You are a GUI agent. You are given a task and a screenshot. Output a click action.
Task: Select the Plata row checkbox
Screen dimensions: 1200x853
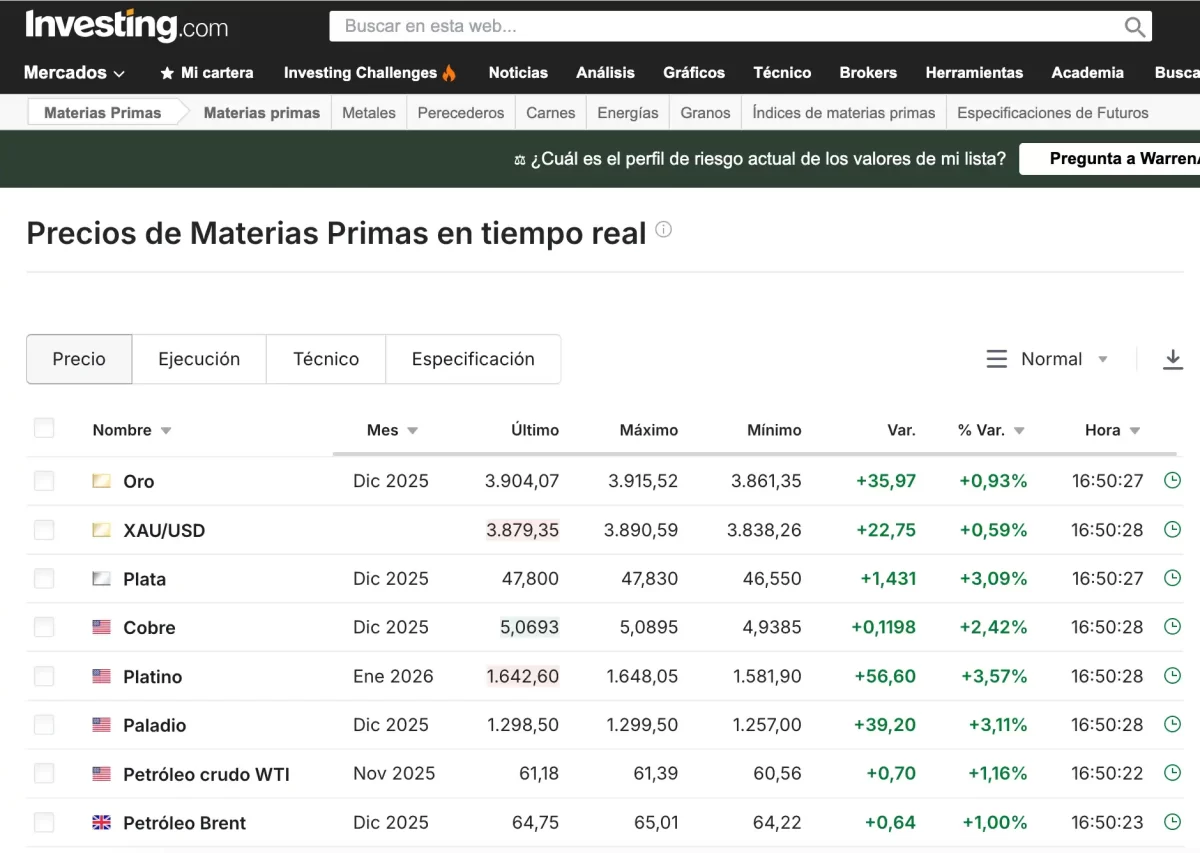click(x=44, y=579)
